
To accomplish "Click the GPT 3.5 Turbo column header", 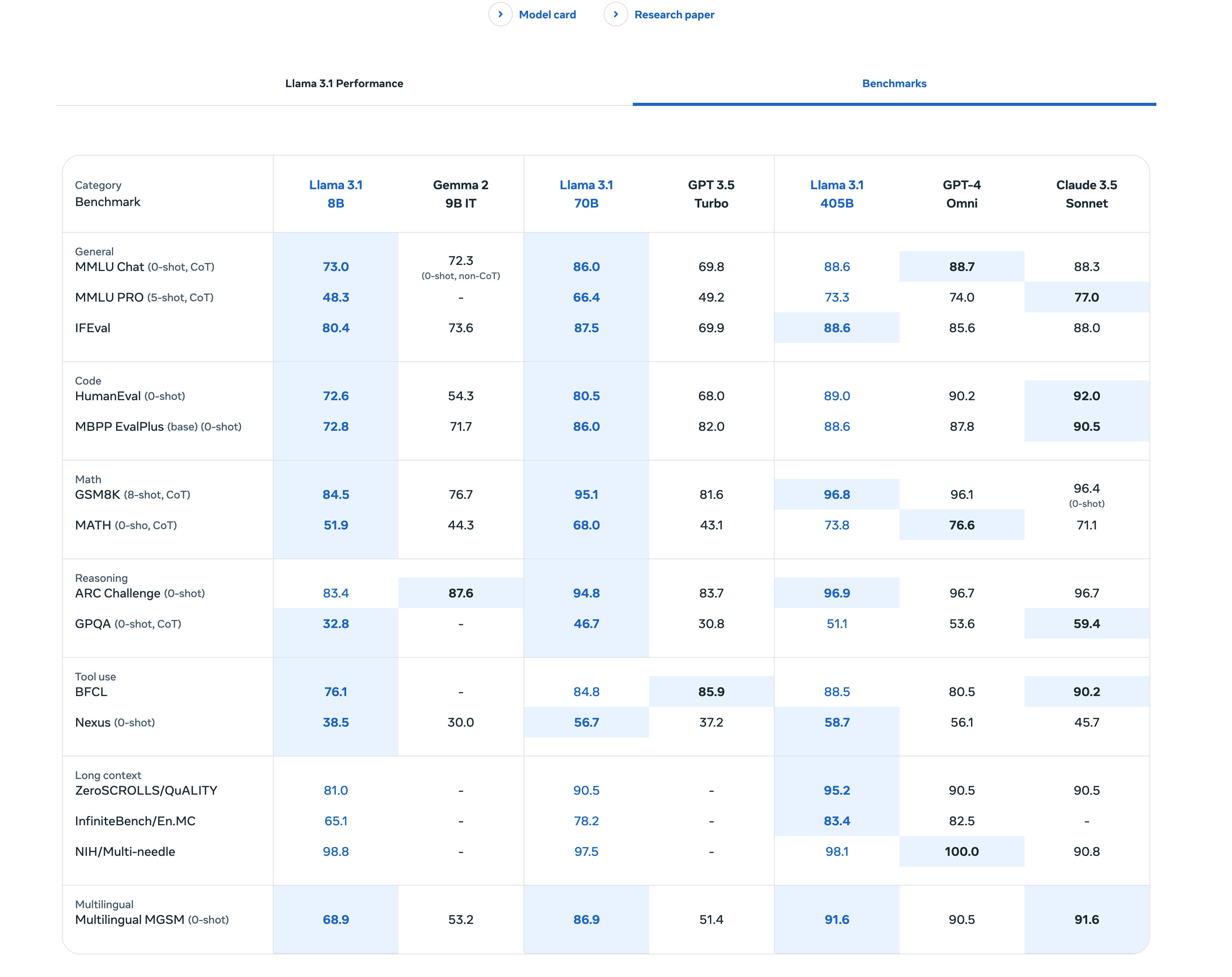I will coord(712,194).
